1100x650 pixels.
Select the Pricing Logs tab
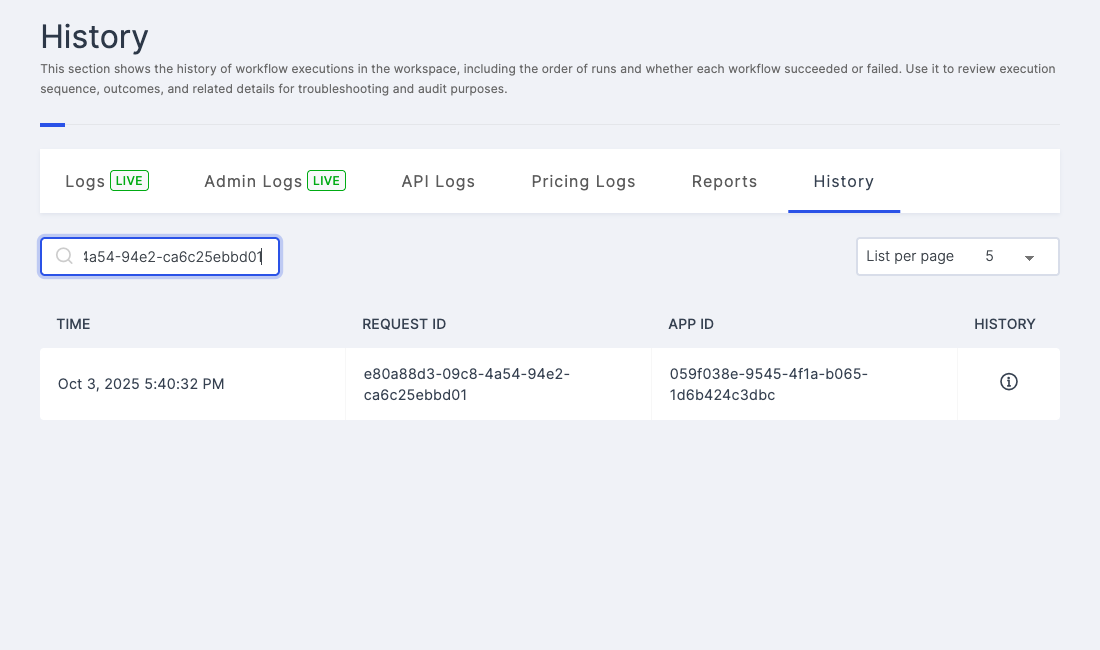[583, 182]
